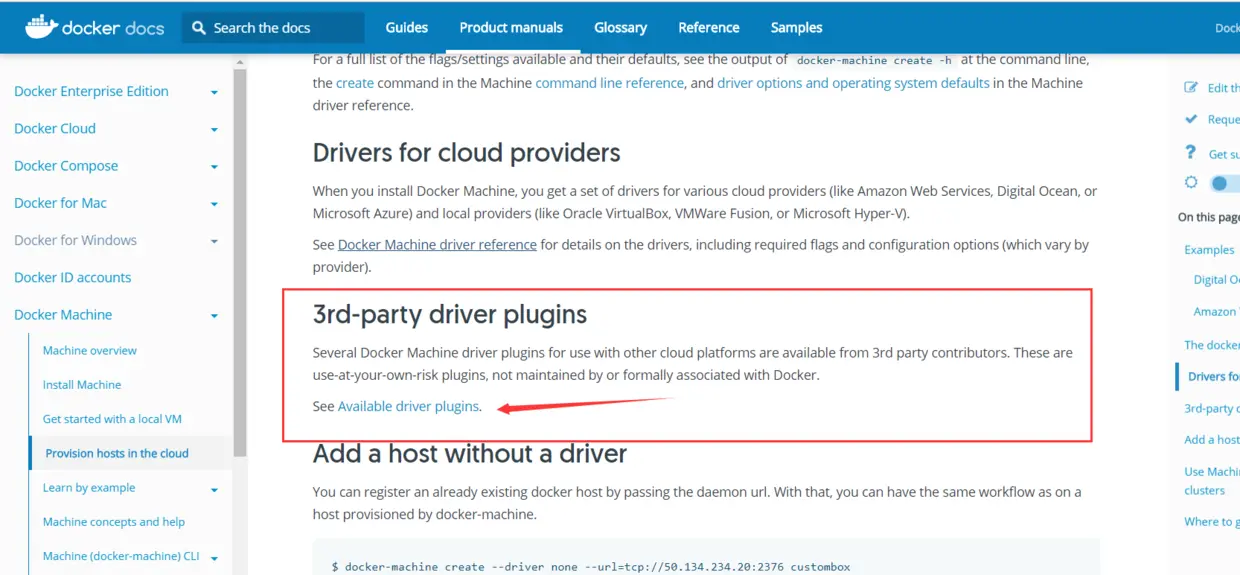Open Machine (docker-machine) CLI in sidebar

(121, 556)
